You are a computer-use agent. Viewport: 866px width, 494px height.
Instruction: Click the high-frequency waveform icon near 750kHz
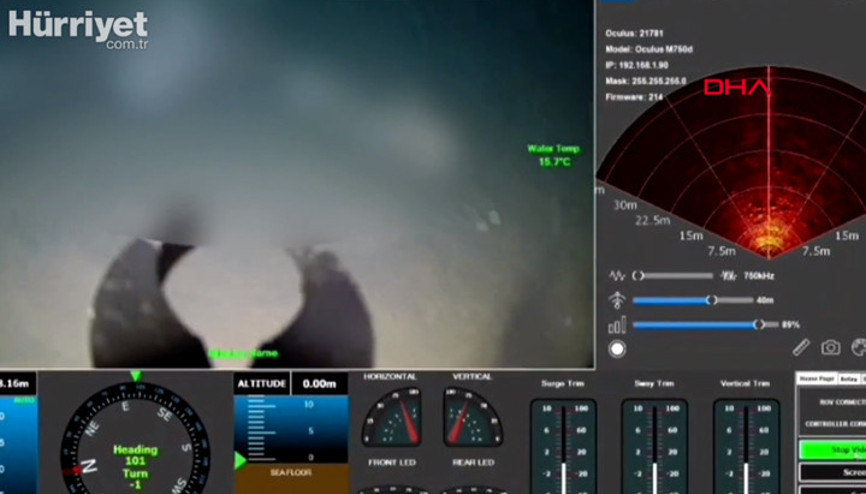729,275
